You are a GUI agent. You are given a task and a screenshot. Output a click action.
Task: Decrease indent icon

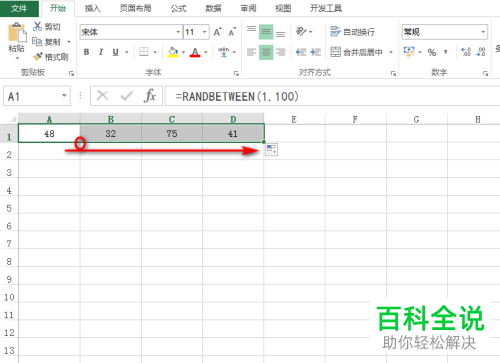click(301, 52)
